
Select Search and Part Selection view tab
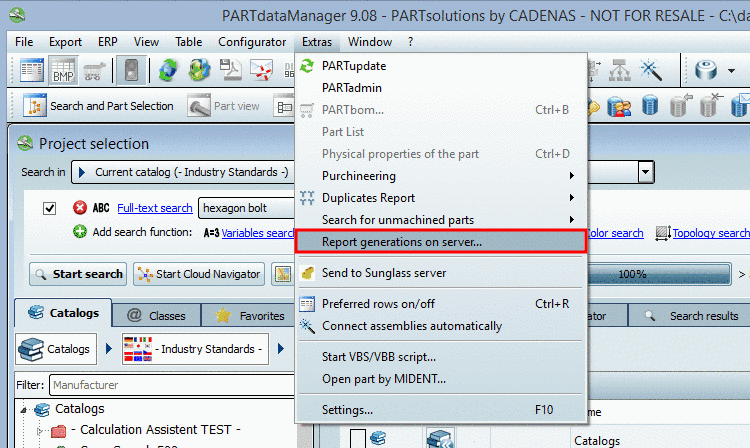click(x=98, y=106)
